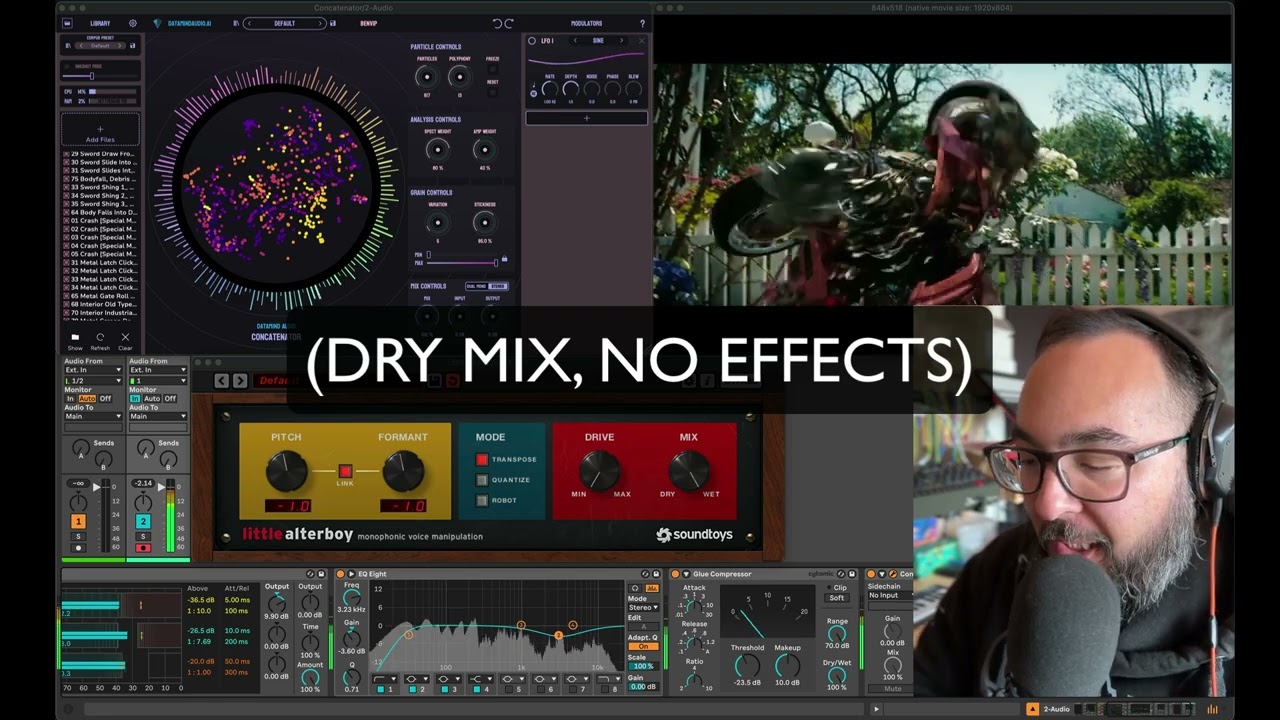Set track 2 Monitor to In
Viewport: 1280px width, 720px height.
(134, 398)
